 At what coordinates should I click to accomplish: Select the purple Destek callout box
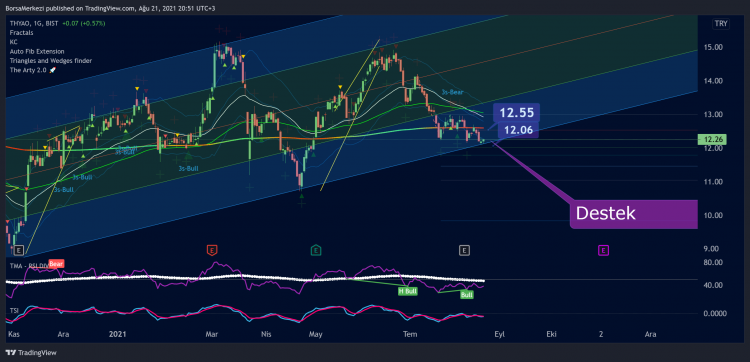(x=634, y=214)
